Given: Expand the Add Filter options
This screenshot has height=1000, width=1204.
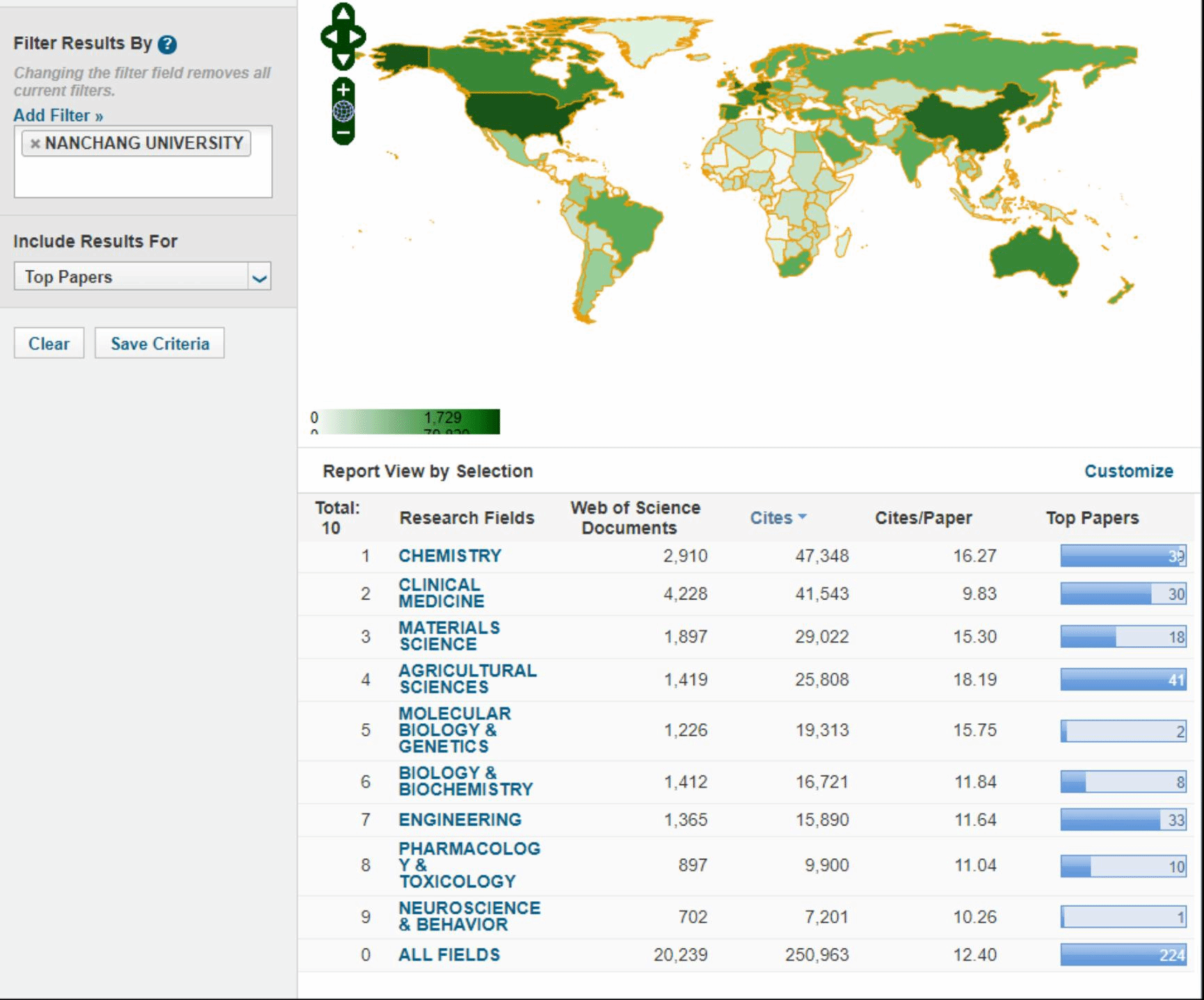Looking at the screenshot, I should pos(58,115).
